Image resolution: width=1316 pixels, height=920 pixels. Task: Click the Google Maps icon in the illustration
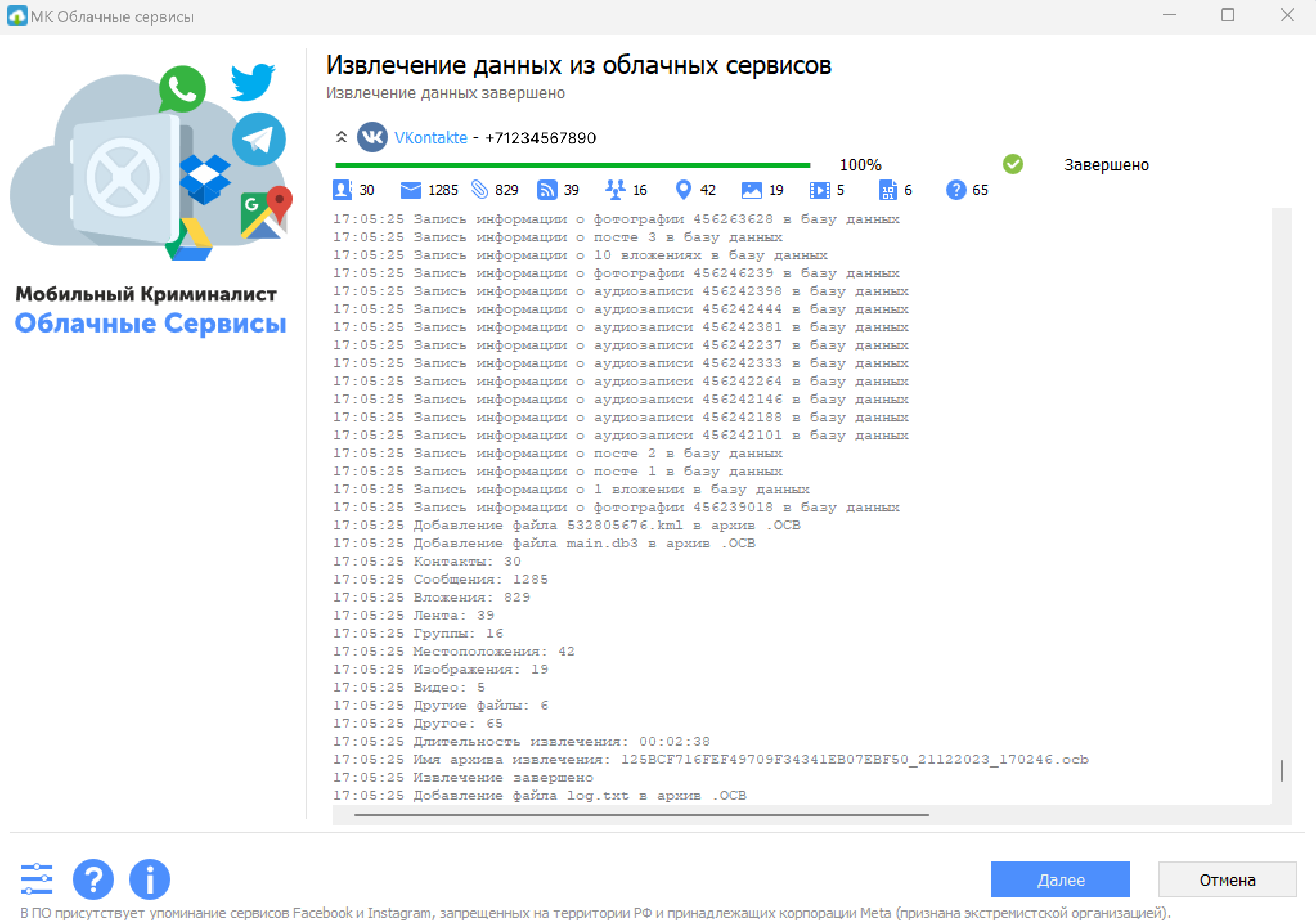[x=266, y=213]
